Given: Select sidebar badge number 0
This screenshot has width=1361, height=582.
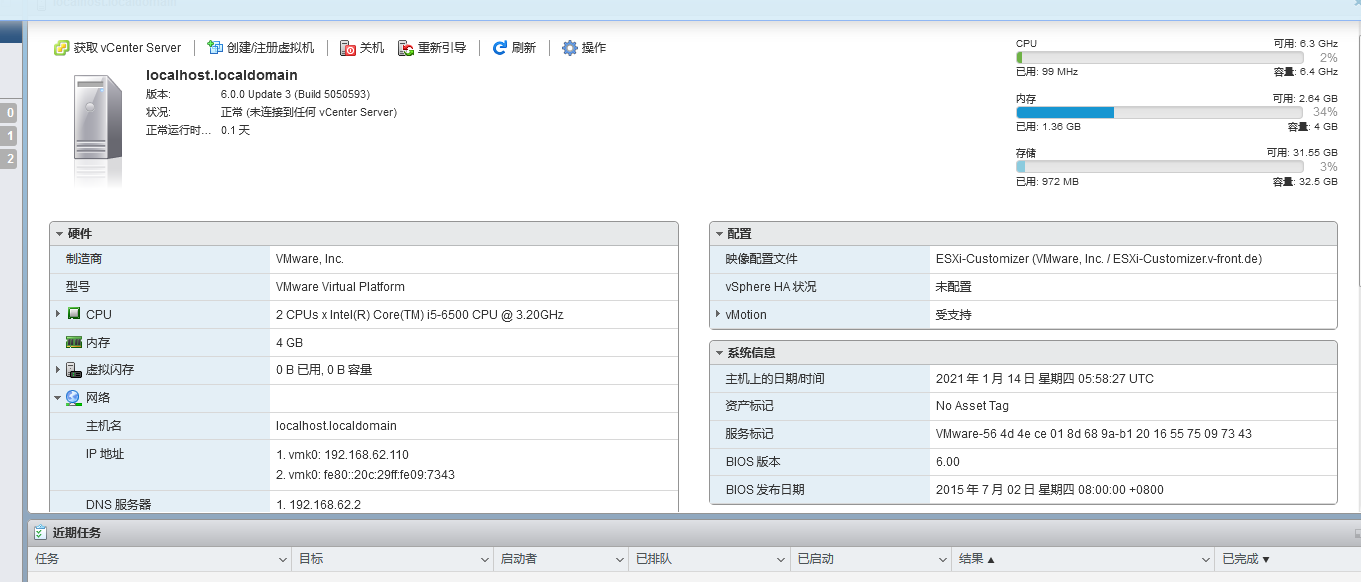Looking at the screenshot, I should (x=10, y=113).
